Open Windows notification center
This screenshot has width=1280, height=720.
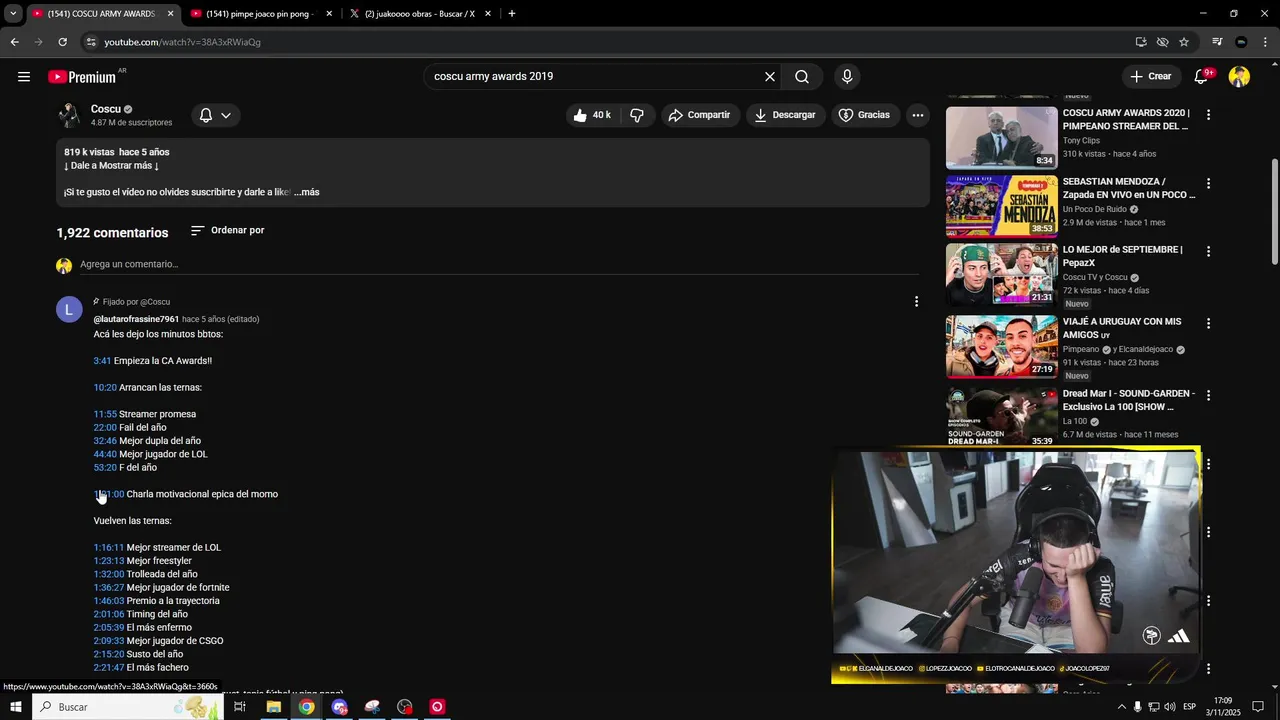[x=1258, y=707]
